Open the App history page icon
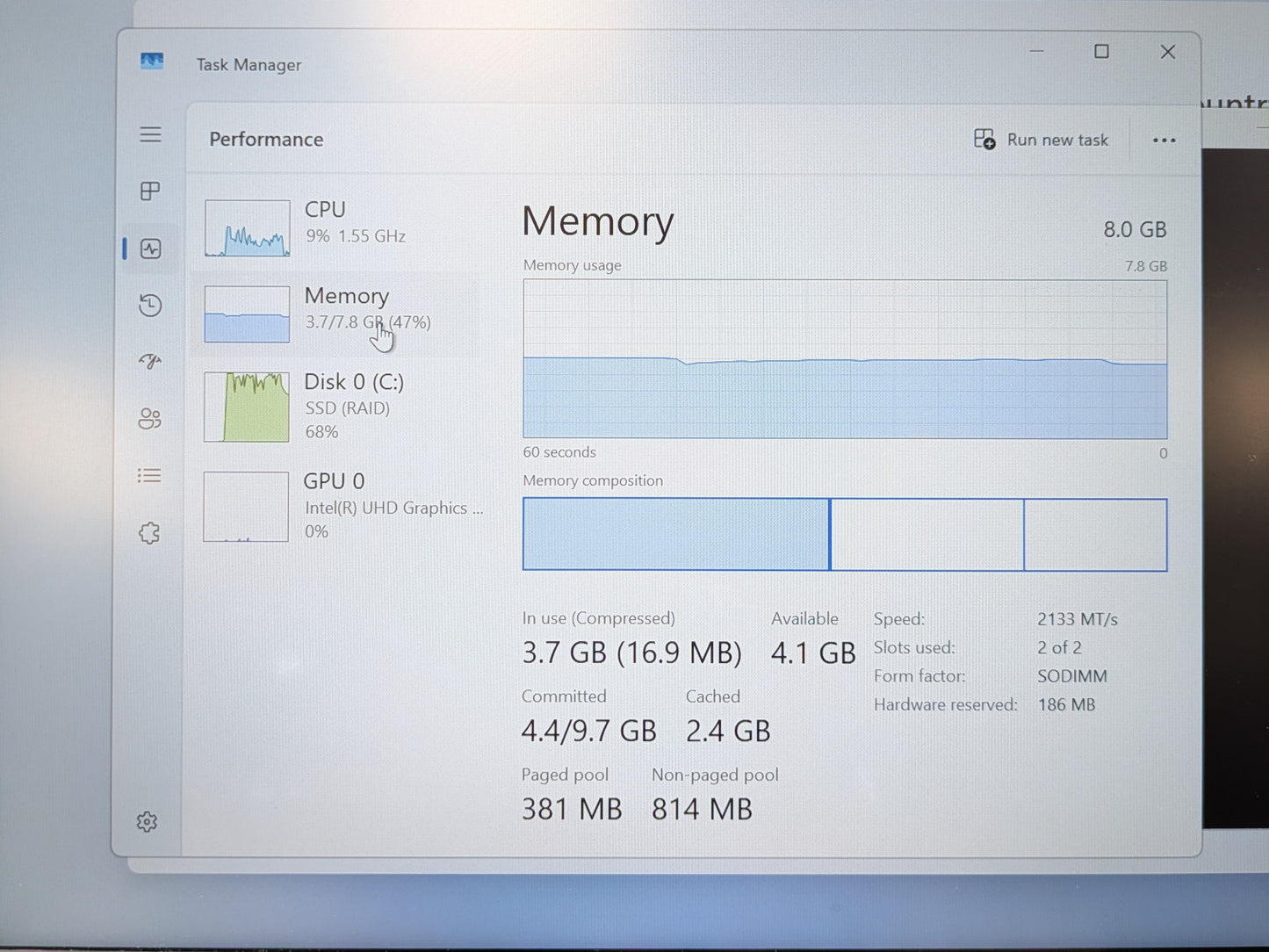Image resolution: width=1269 pixels, height=952 pixels. click(150, 306)
